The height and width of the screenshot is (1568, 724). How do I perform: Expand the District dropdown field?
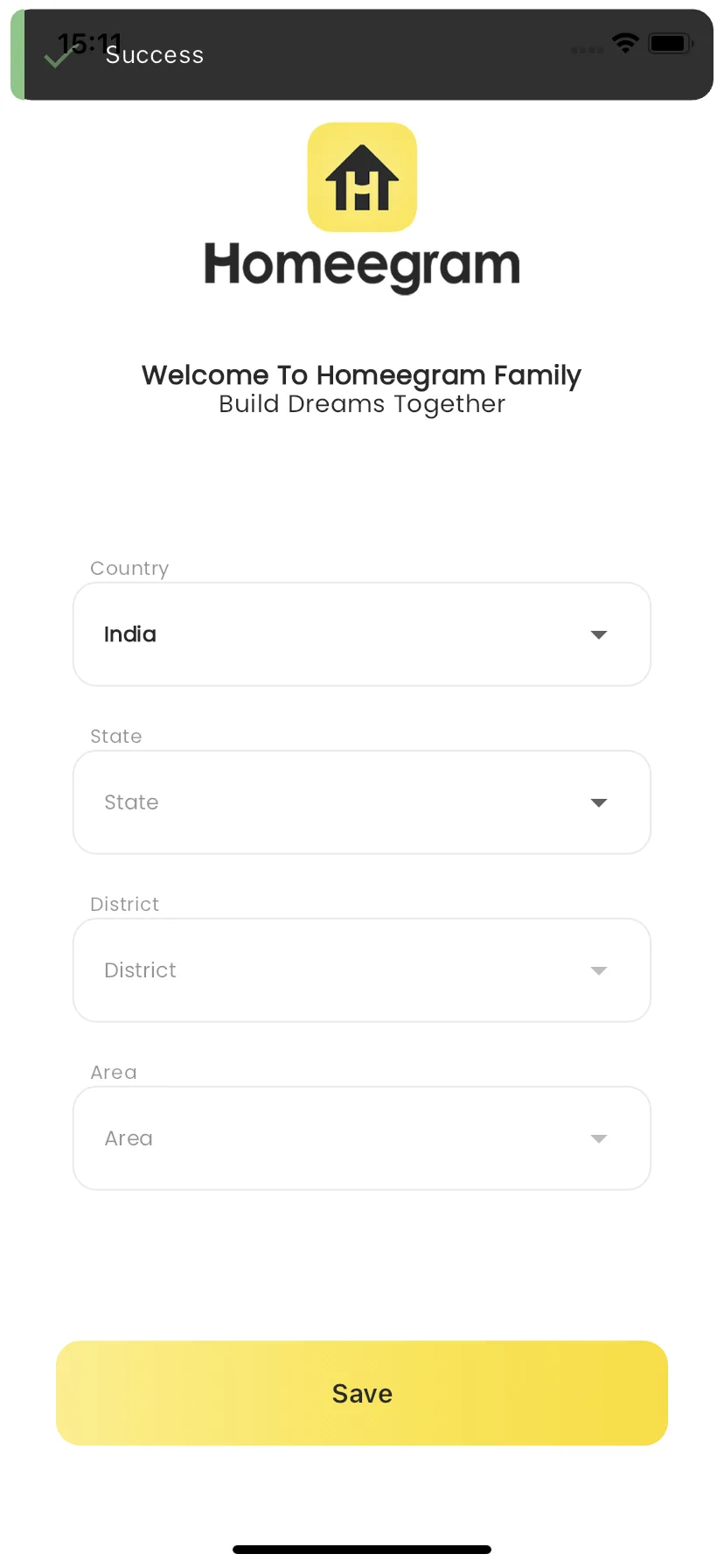[x=362, y=970]
